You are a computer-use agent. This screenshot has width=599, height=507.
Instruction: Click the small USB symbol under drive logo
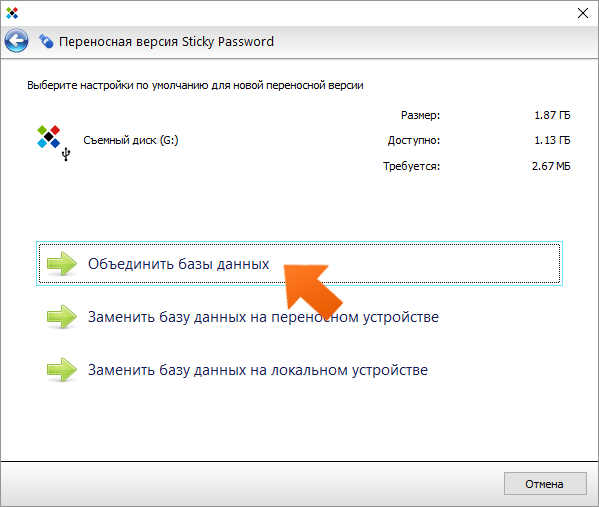click(66, 154)
